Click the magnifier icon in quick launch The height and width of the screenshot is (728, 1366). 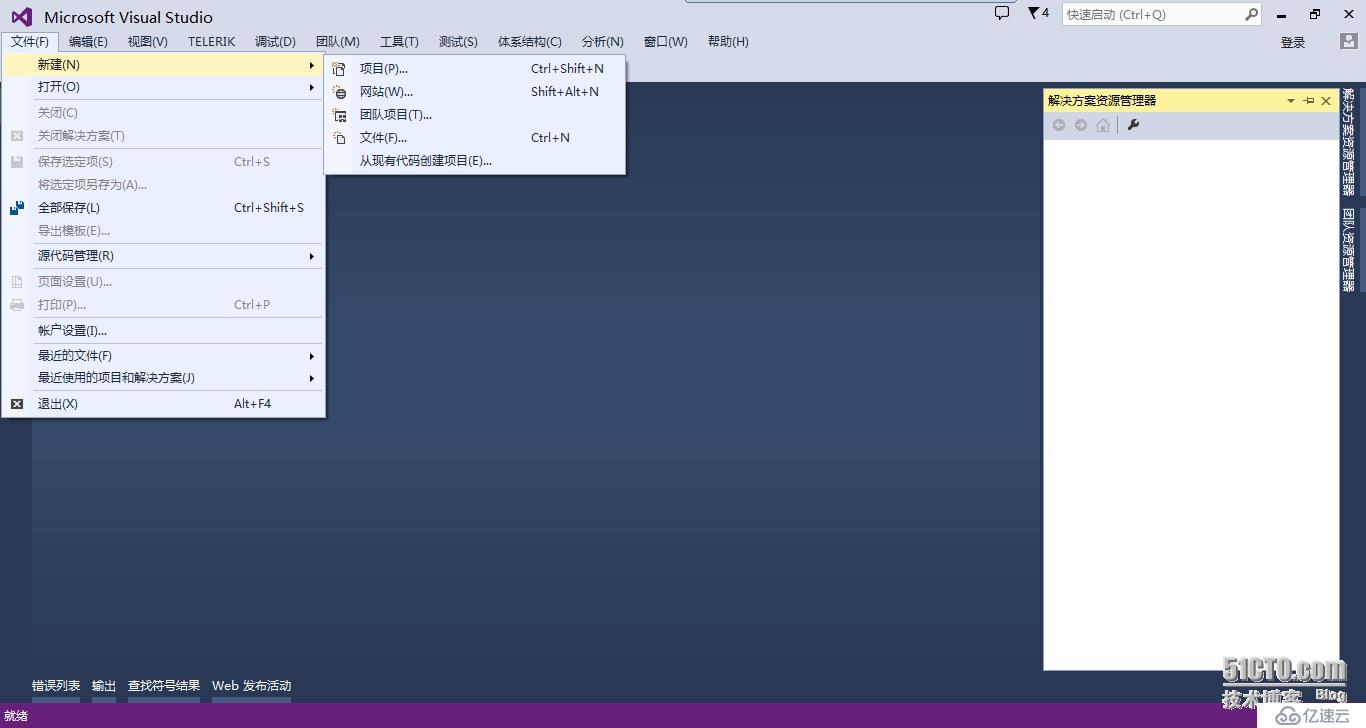[x=1251, y=14]
